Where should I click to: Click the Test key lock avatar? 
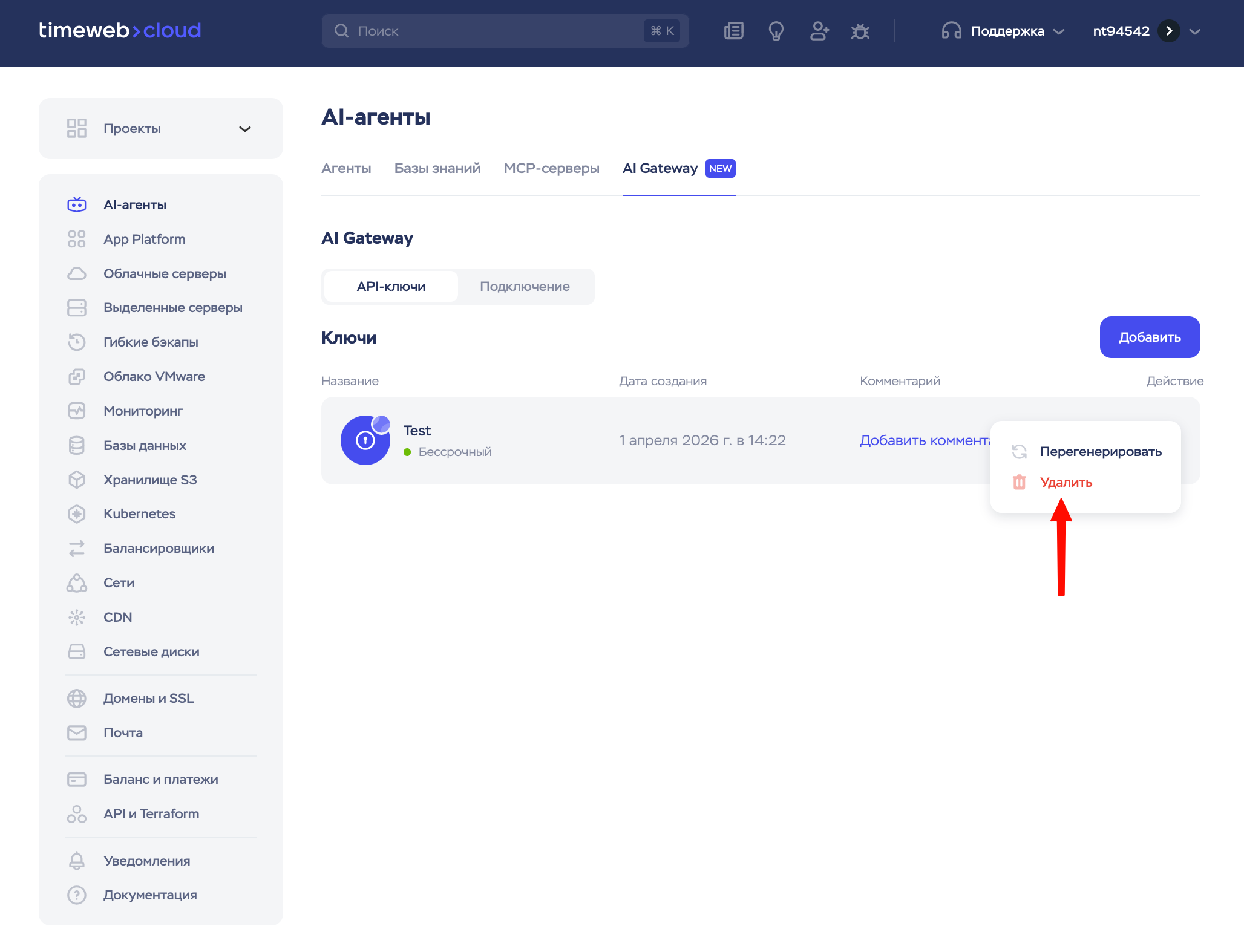point(365,440)
